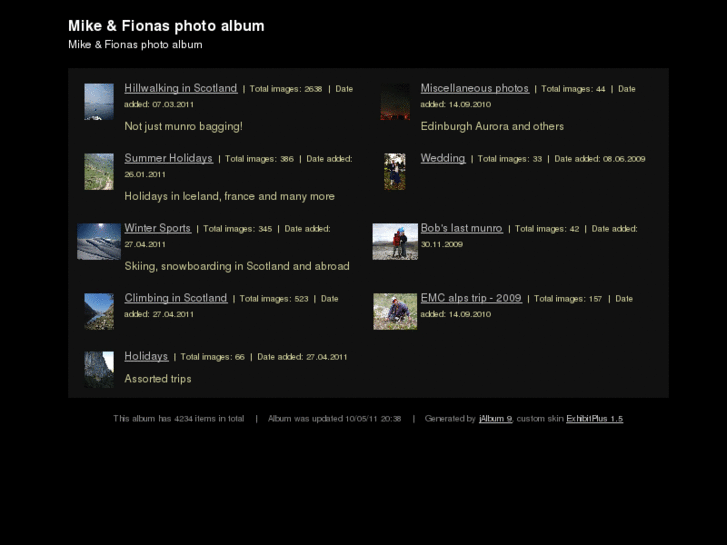The height and width of the screenshot is (545, 727).
Task: Follow the jAlbum 9 footer link
Action: click(496, 418)
